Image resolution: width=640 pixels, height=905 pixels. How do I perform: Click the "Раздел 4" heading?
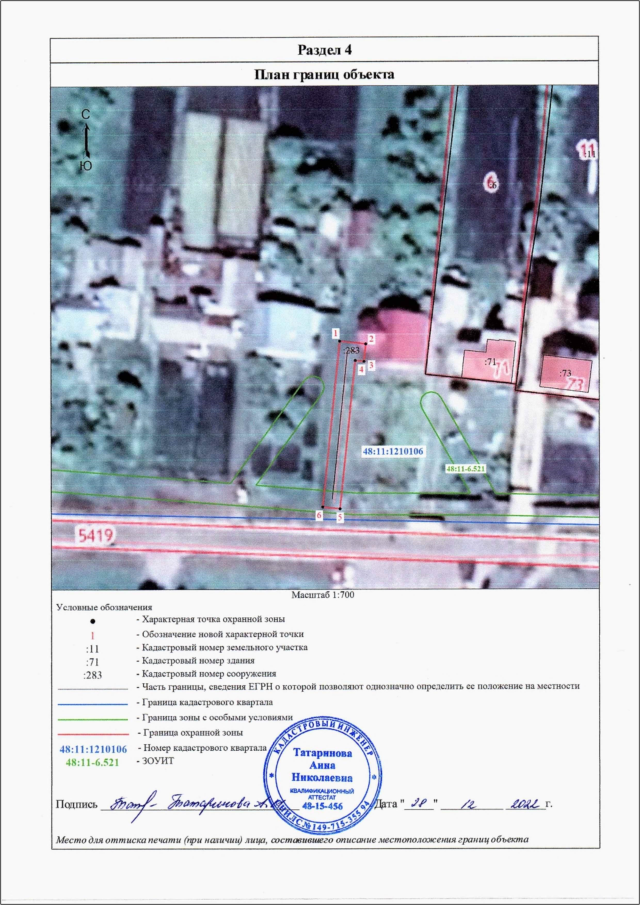tap(325, 50)
